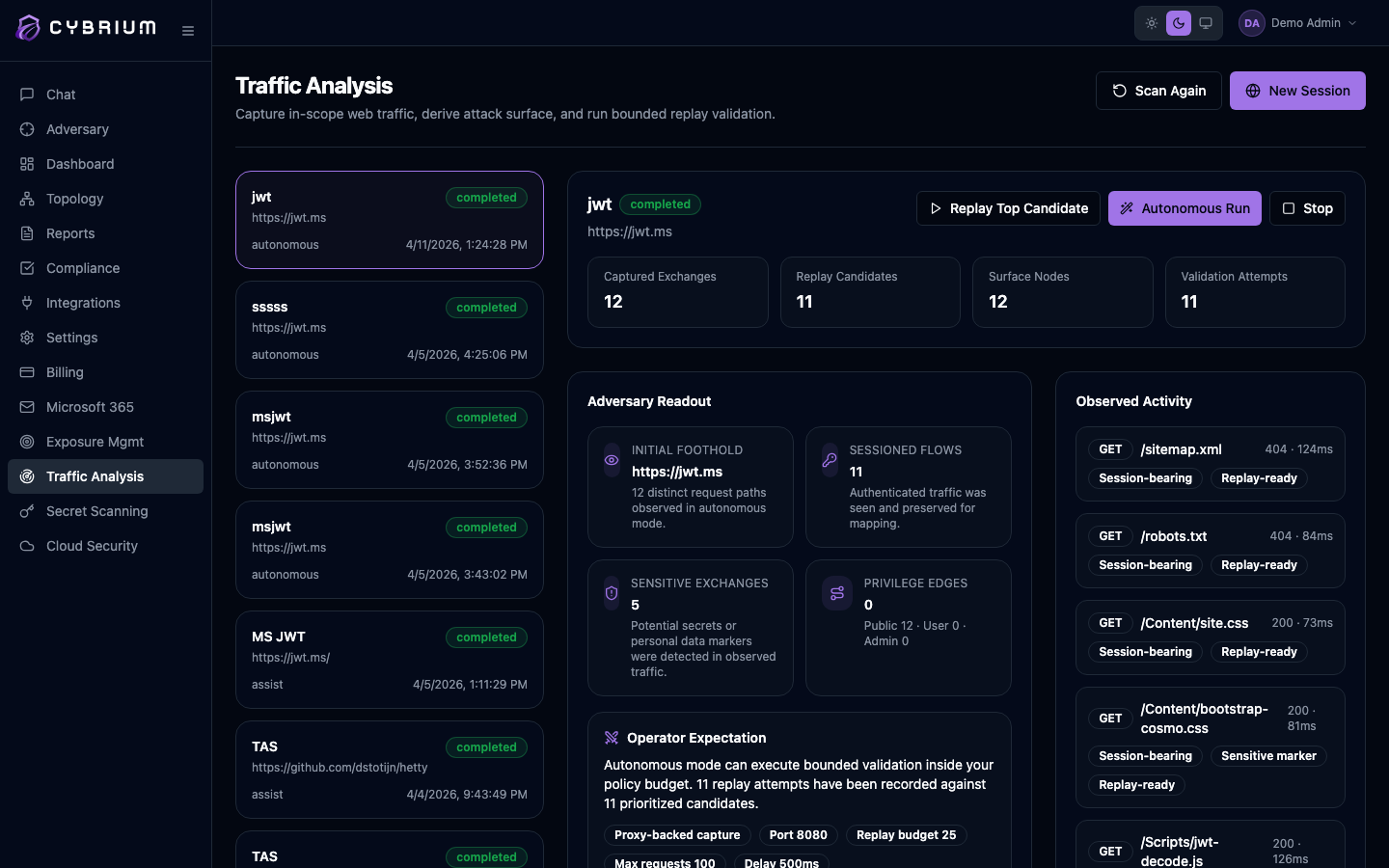The width and height of the screenshot is (1389, 868).
Task: Click the Settings gear icon
Action: point(27,338)
